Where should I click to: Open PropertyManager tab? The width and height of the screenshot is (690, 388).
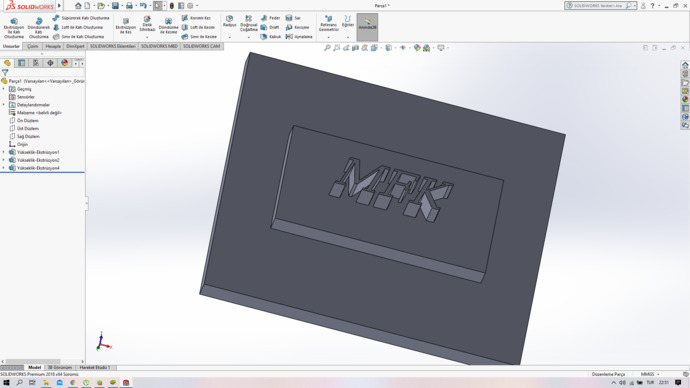[x=22, y=63]
